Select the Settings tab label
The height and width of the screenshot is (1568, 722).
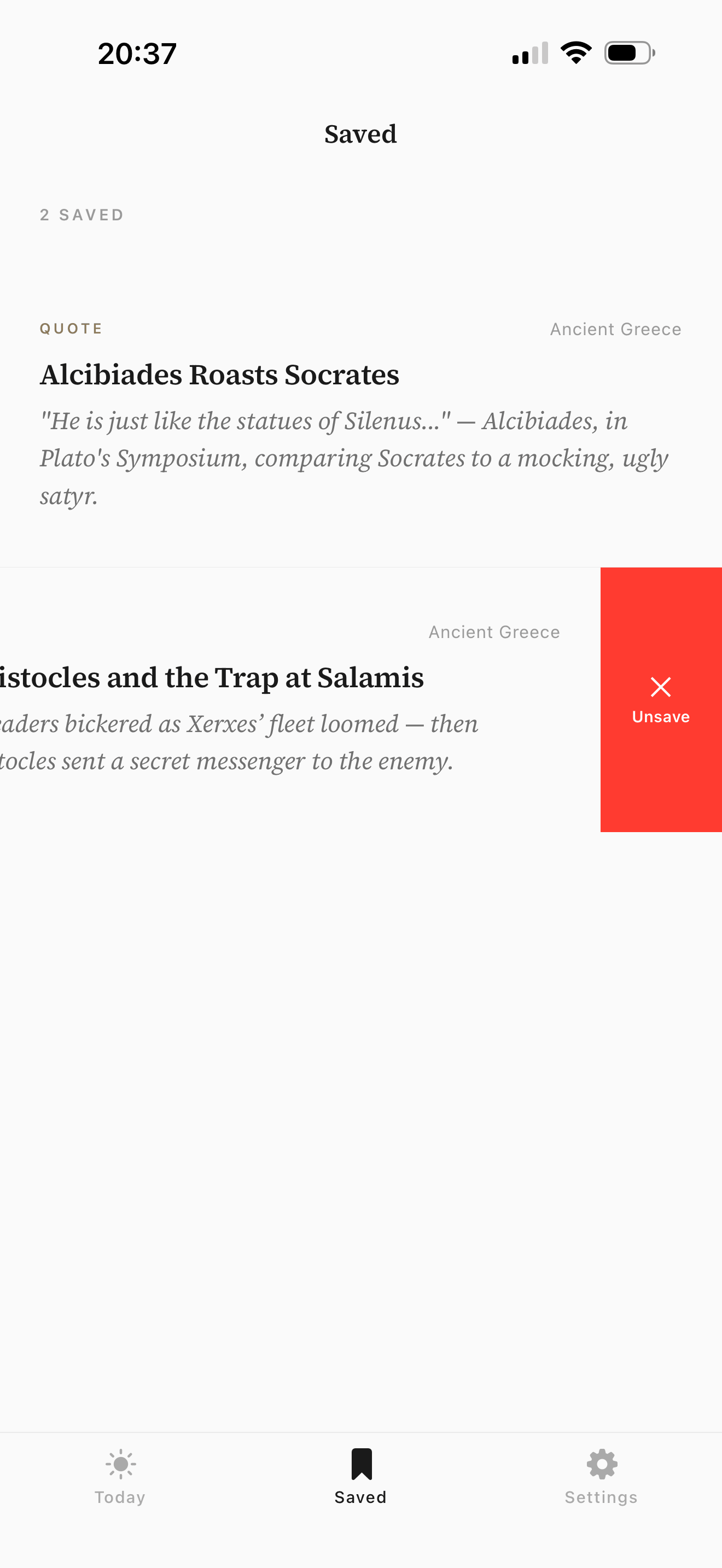tap(601, 1497)
